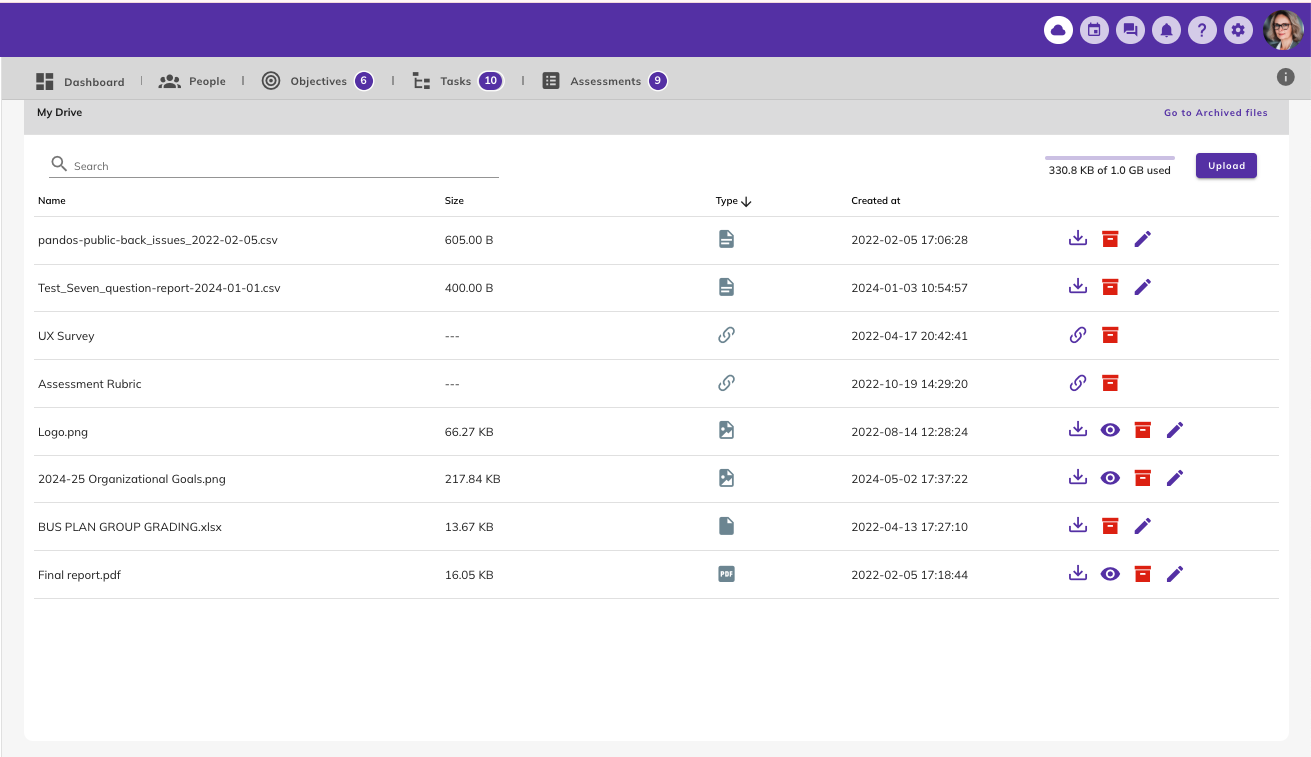Click the link type icon for UX Survey
Viewport: 1311px width, 757px height.
(x=726, y=335)
